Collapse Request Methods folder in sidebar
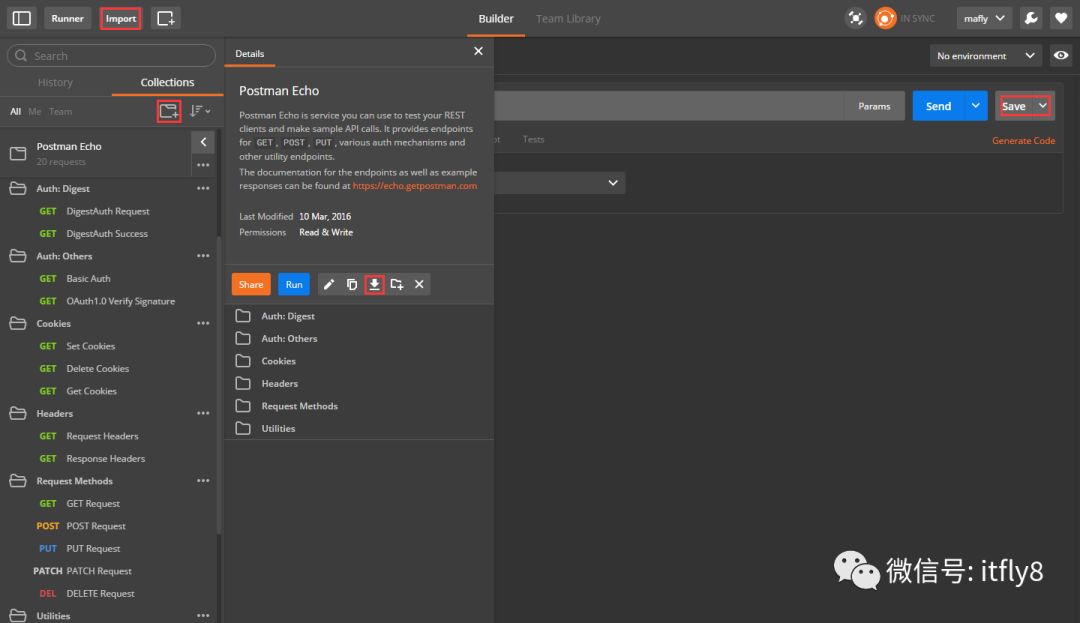This screenshot has height=623, width=1080. coord(18,481)
